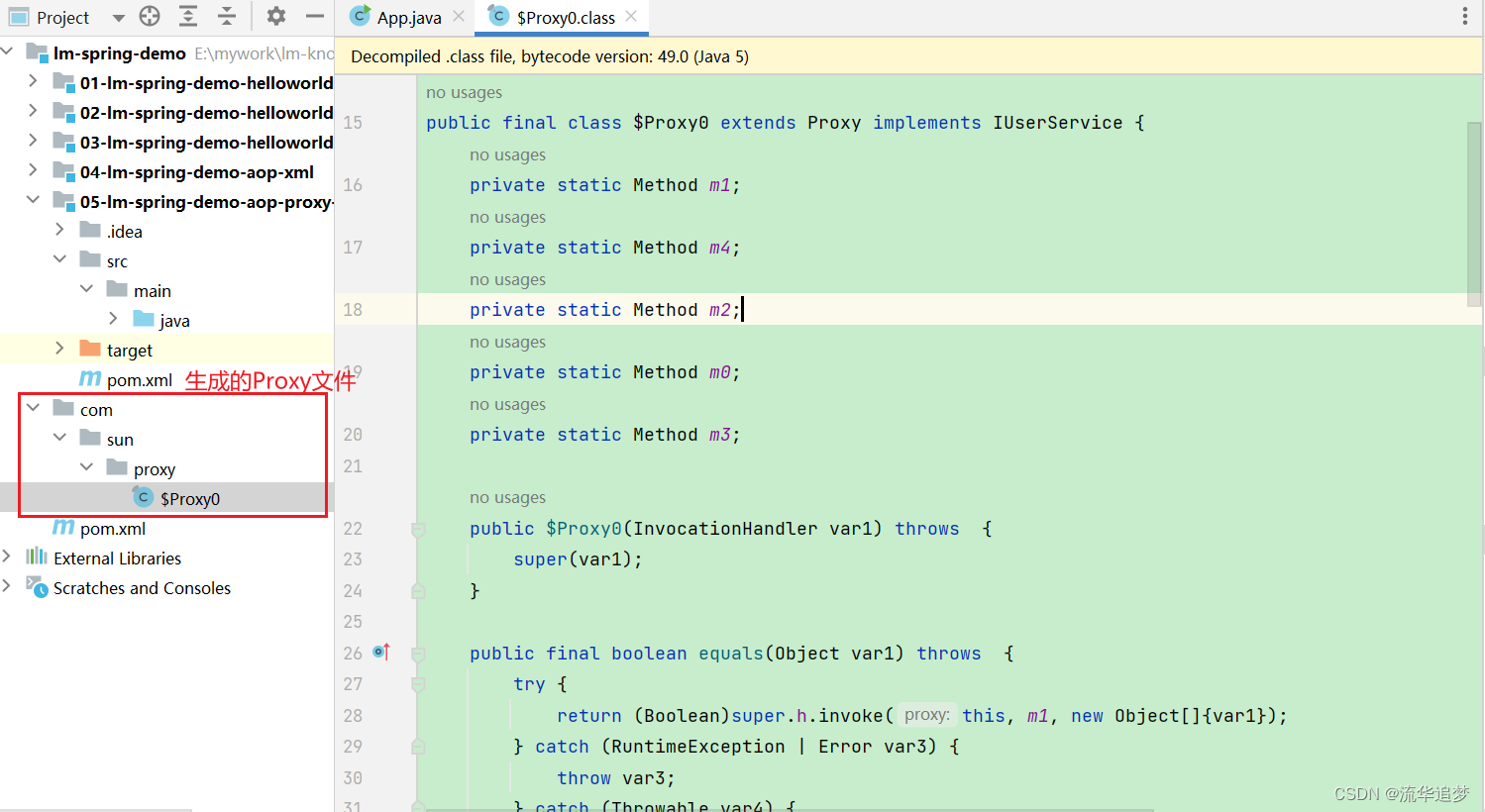Expand the .idea folder
Image resolution: width=1485 pixels, height=812 pixels.
click(x=59, y=229)
